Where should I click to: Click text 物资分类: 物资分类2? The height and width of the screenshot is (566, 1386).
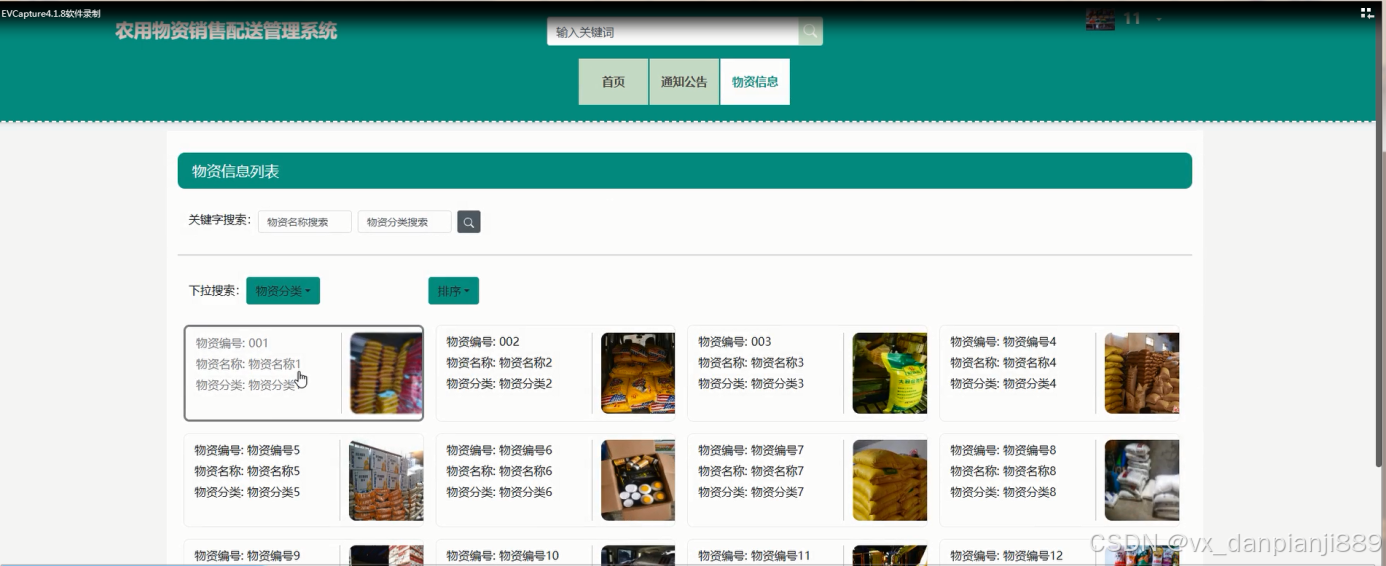click(499, 384)
